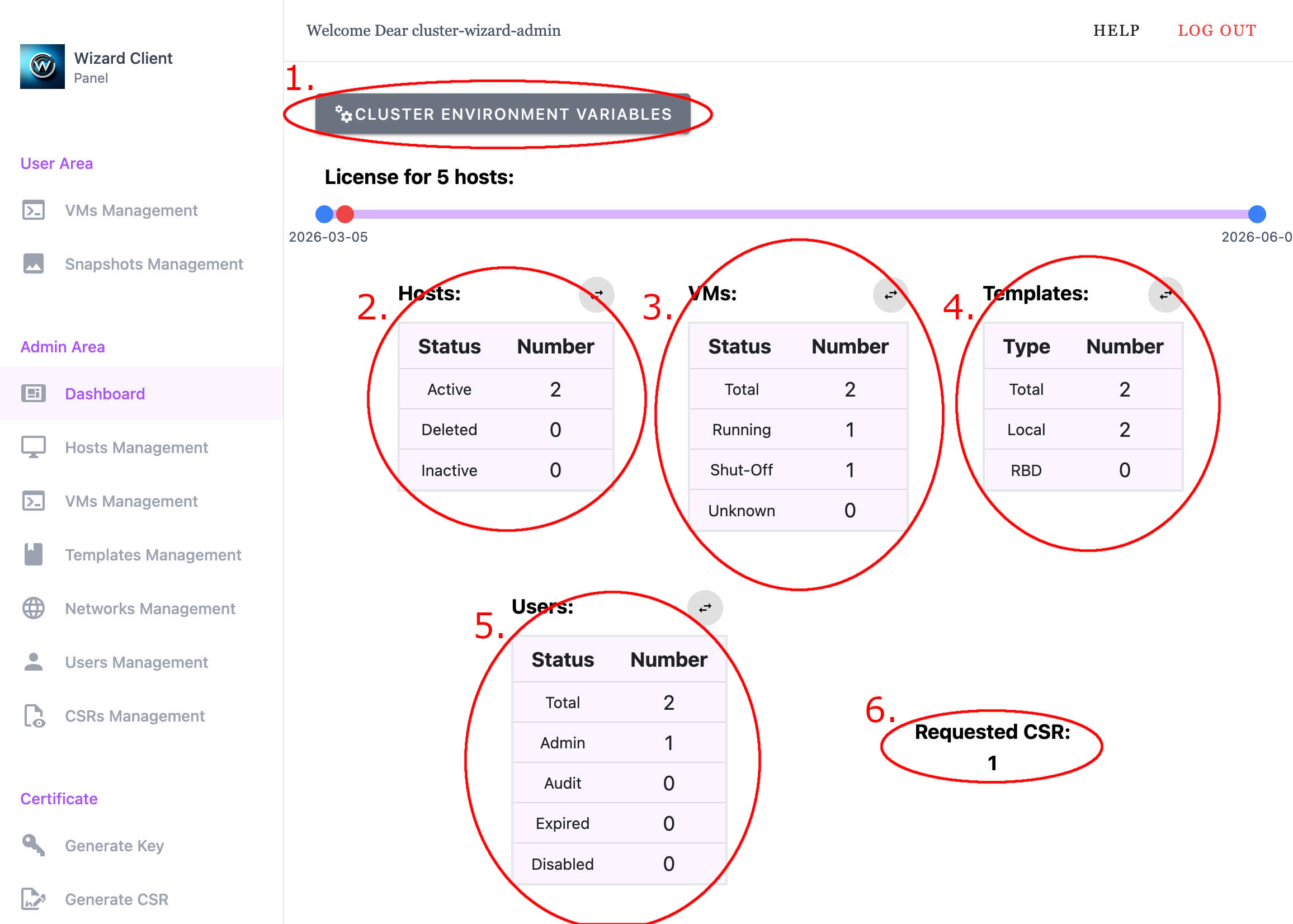
Task: Click the Templates Management bookmark icon
Action: (x=33, y=555)
